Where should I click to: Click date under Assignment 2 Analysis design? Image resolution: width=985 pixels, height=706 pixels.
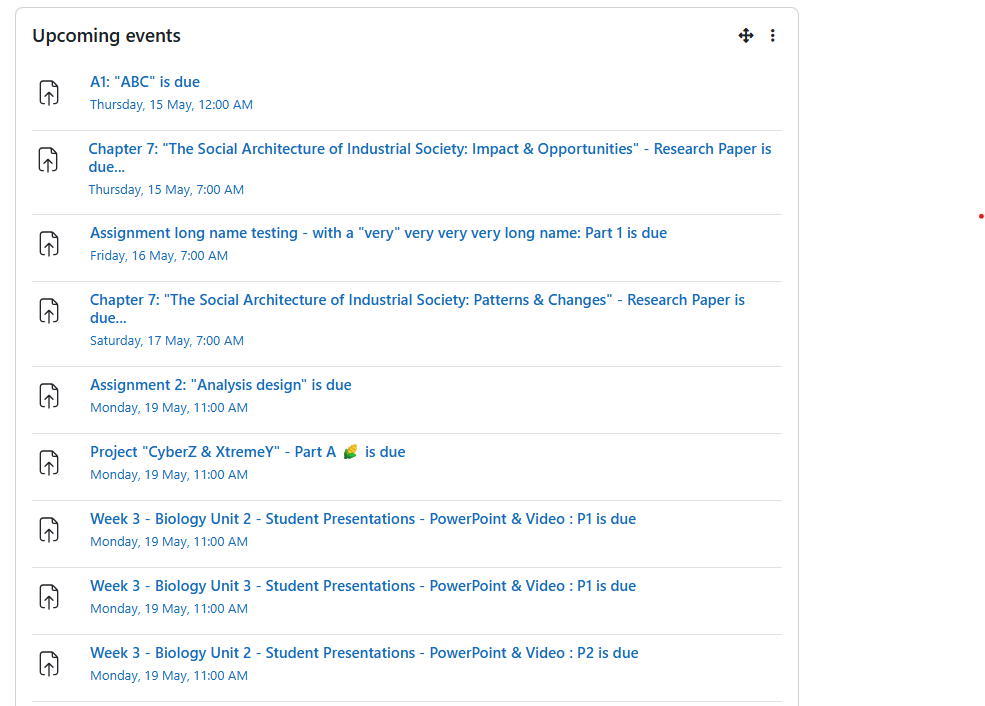coord(169,408)
